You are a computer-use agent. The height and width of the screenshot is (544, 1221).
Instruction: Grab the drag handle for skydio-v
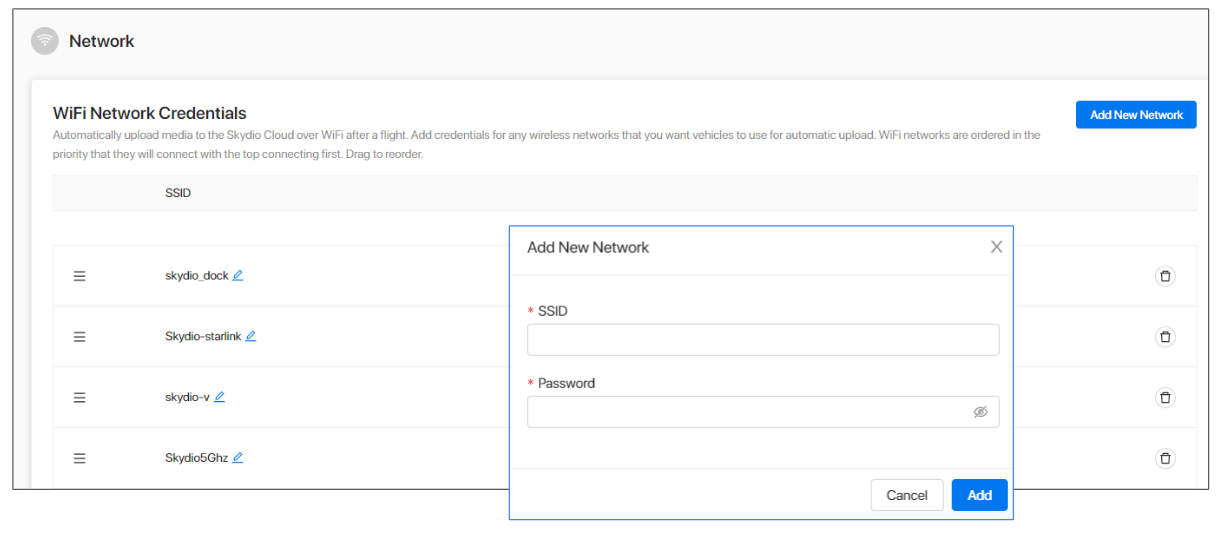[x=79, y=397]
